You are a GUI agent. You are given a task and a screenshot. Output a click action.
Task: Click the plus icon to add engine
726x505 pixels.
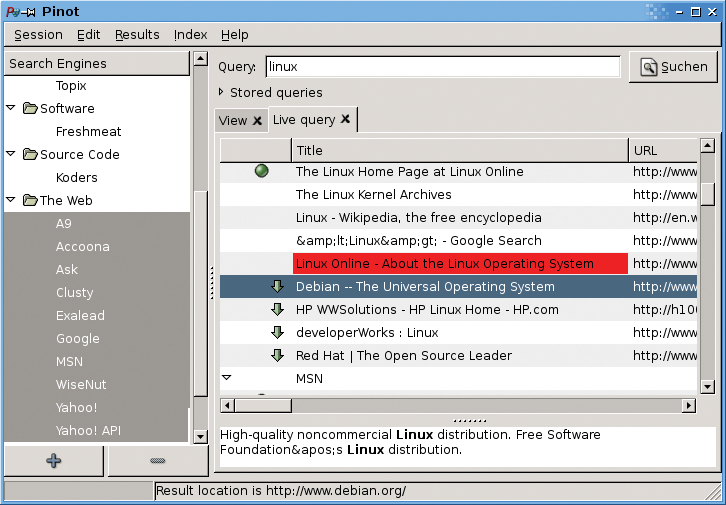pos(54,461)
